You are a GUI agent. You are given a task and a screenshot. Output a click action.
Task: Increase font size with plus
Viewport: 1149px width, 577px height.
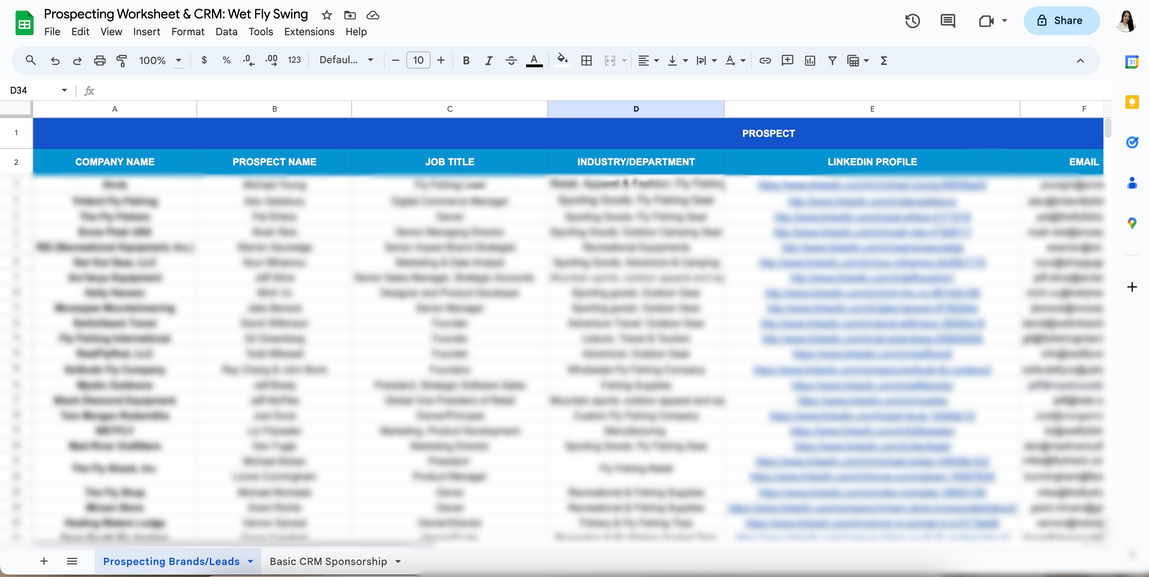click(440, 60)
